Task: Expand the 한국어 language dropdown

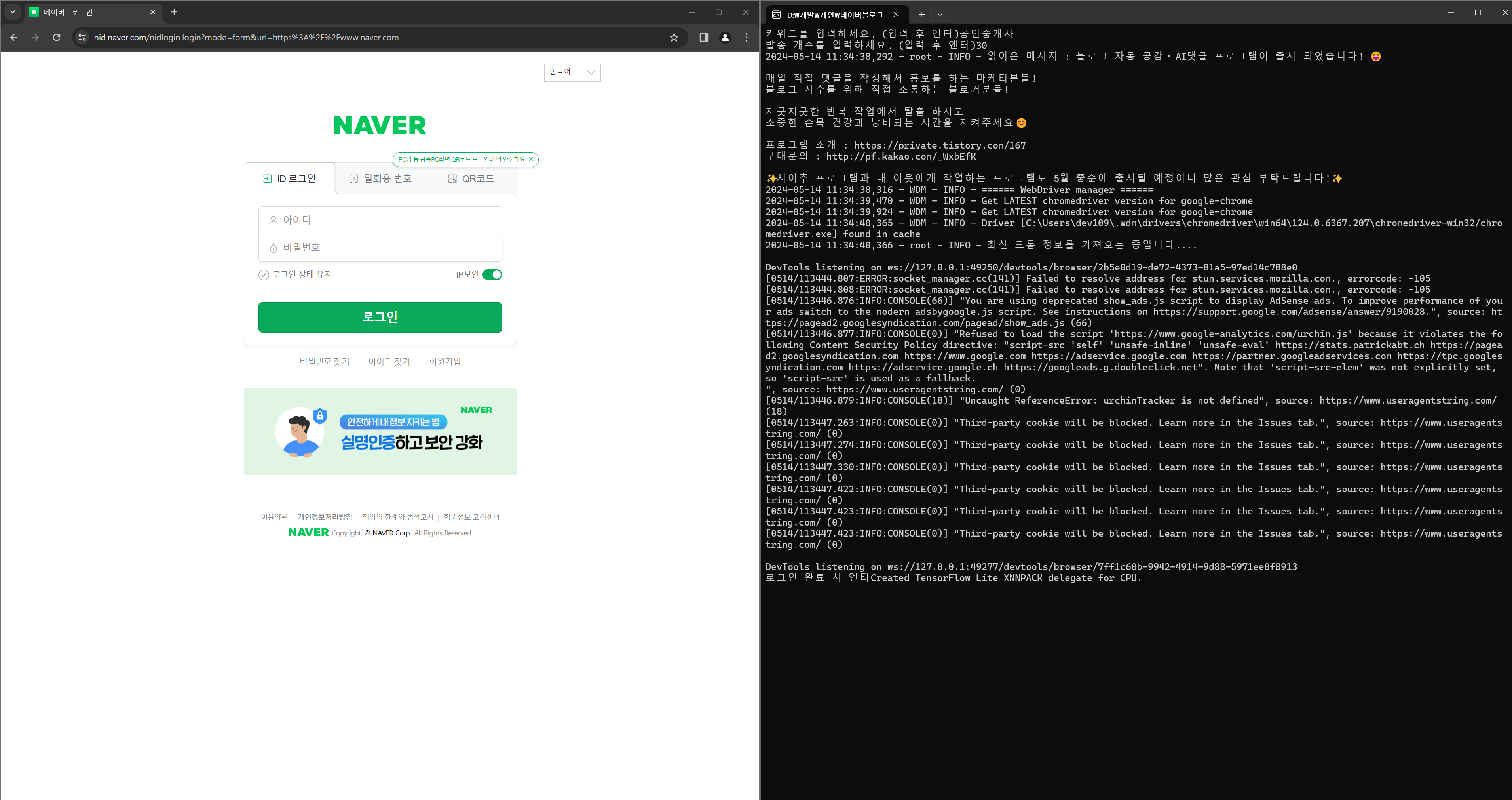Action: [x=572, y=72]
